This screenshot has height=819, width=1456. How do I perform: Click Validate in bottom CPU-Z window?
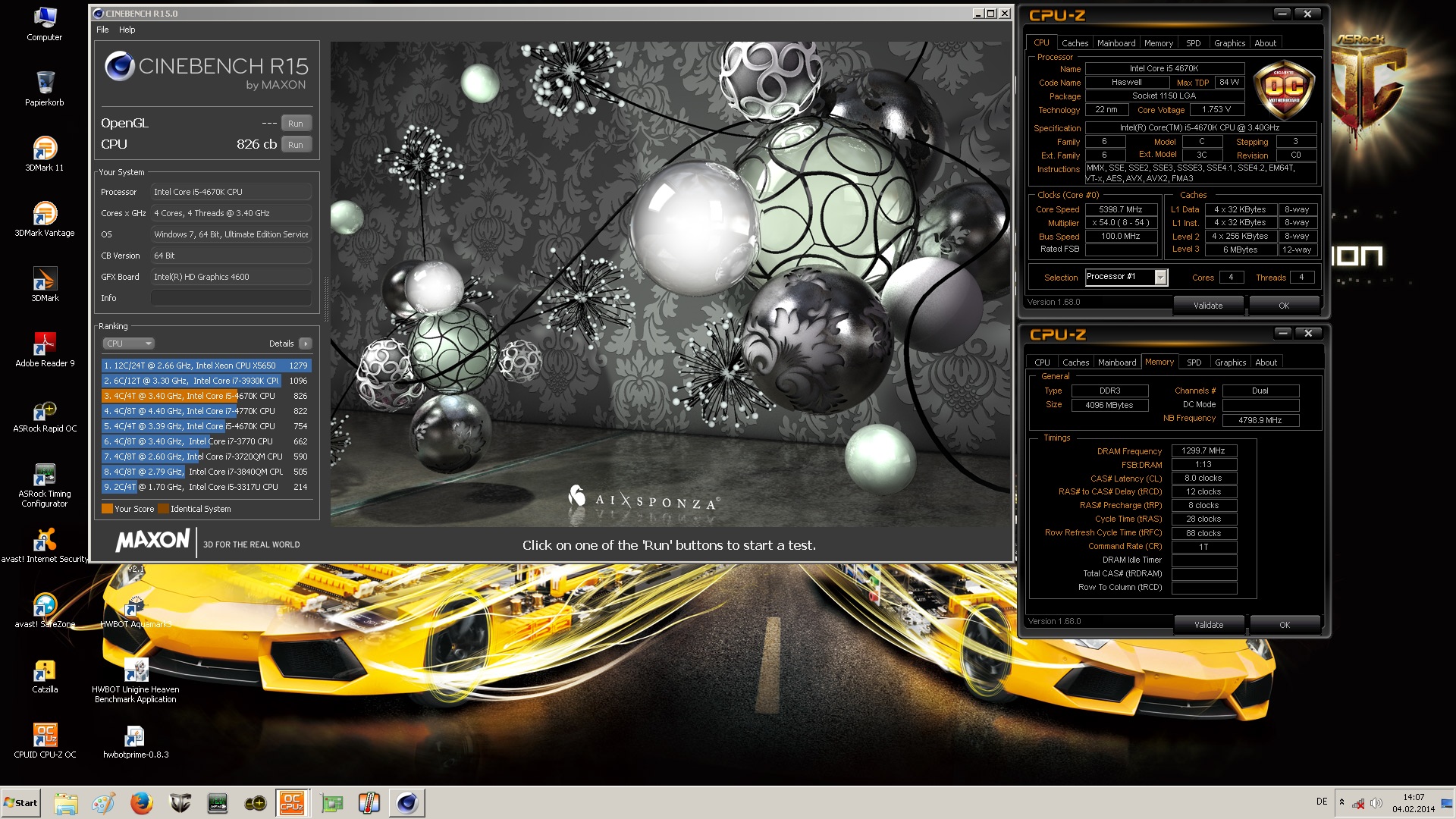pos(1209,625)
